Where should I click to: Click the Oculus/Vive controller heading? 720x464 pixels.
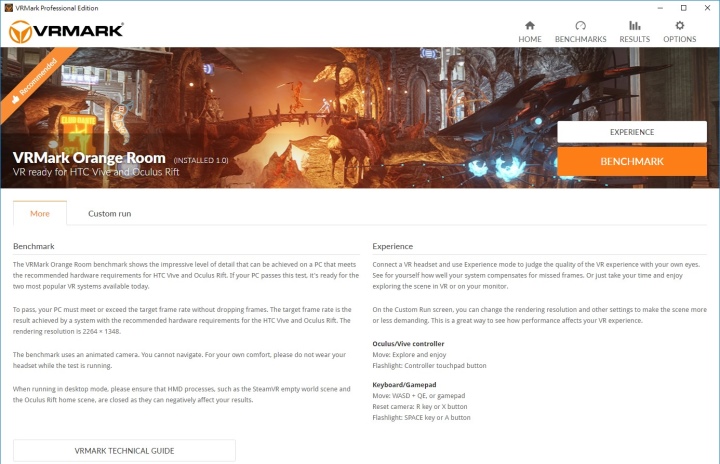pyautogui.click(x=409, y=344)
